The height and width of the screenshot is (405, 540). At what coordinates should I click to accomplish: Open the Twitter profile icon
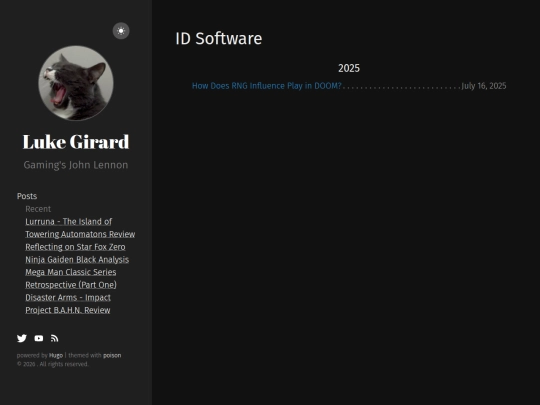click(x=22, y=338)
